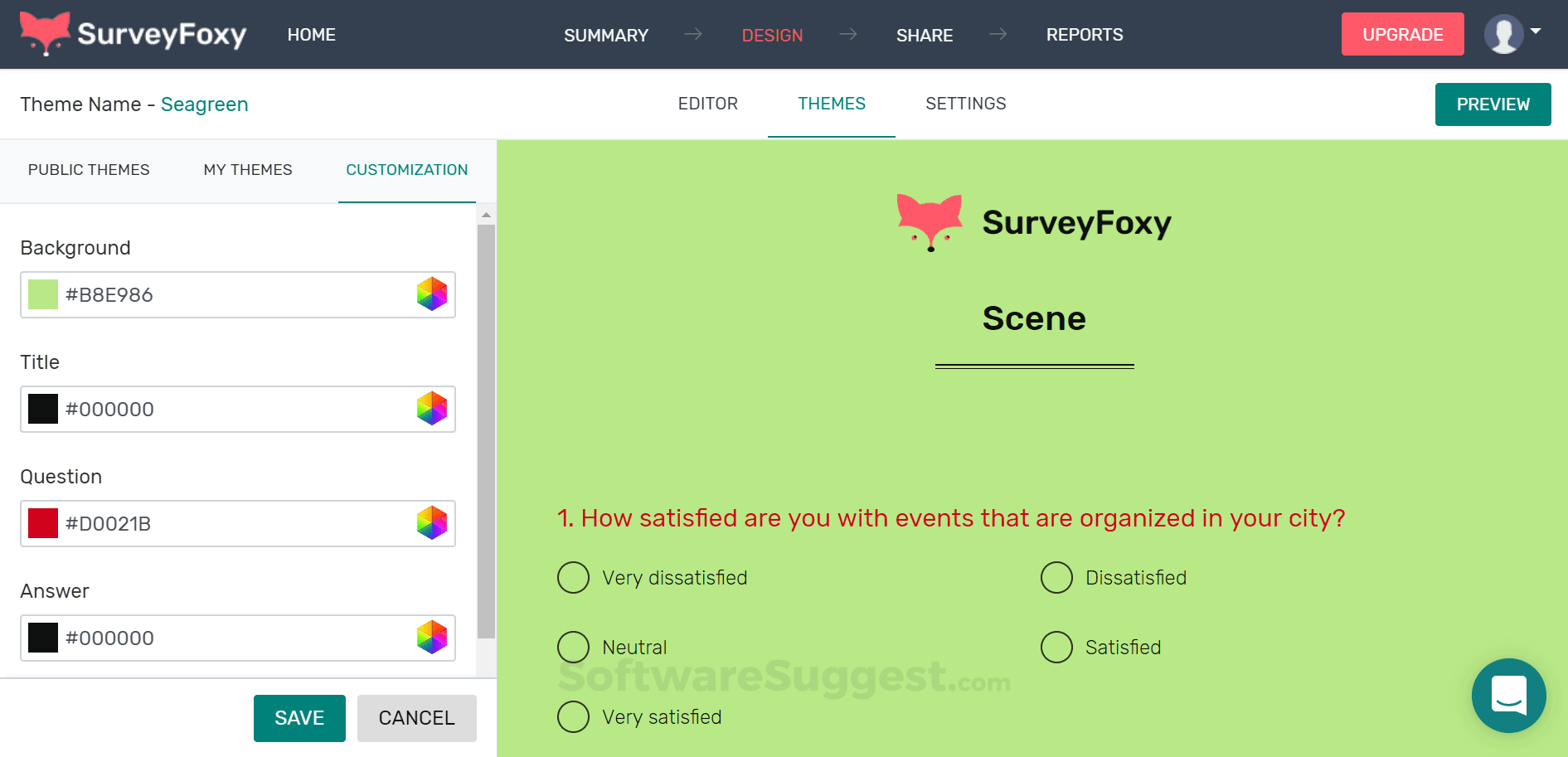Open Answer color picker hexagon icon
The height and width of the screenshot is (757, 1568).
click(432, 638)
